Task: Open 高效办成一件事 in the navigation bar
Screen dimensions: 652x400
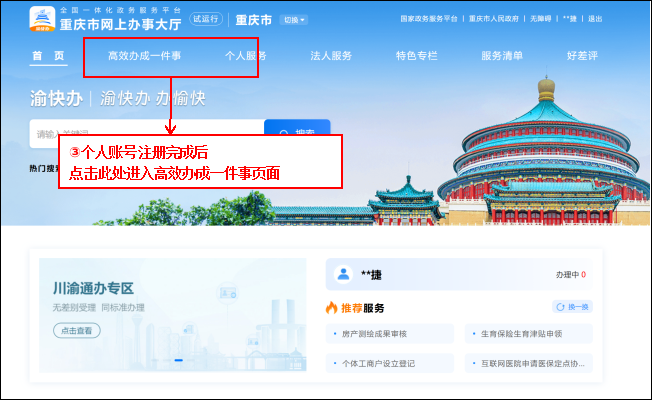Action: click(x=144, y=56)
